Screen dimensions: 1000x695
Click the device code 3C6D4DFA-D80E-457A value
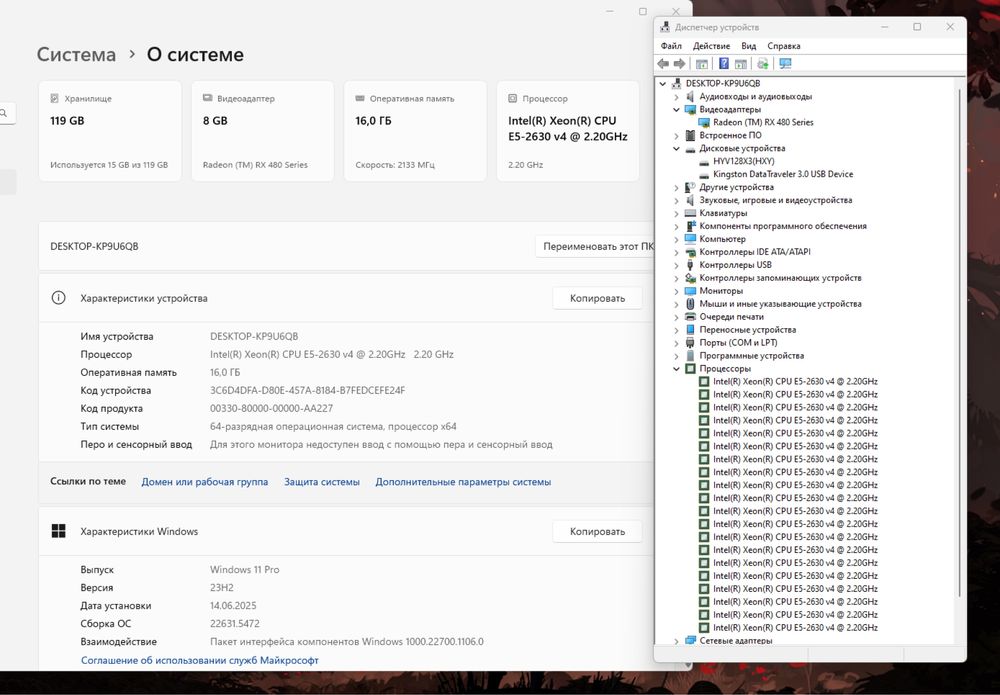307,390
